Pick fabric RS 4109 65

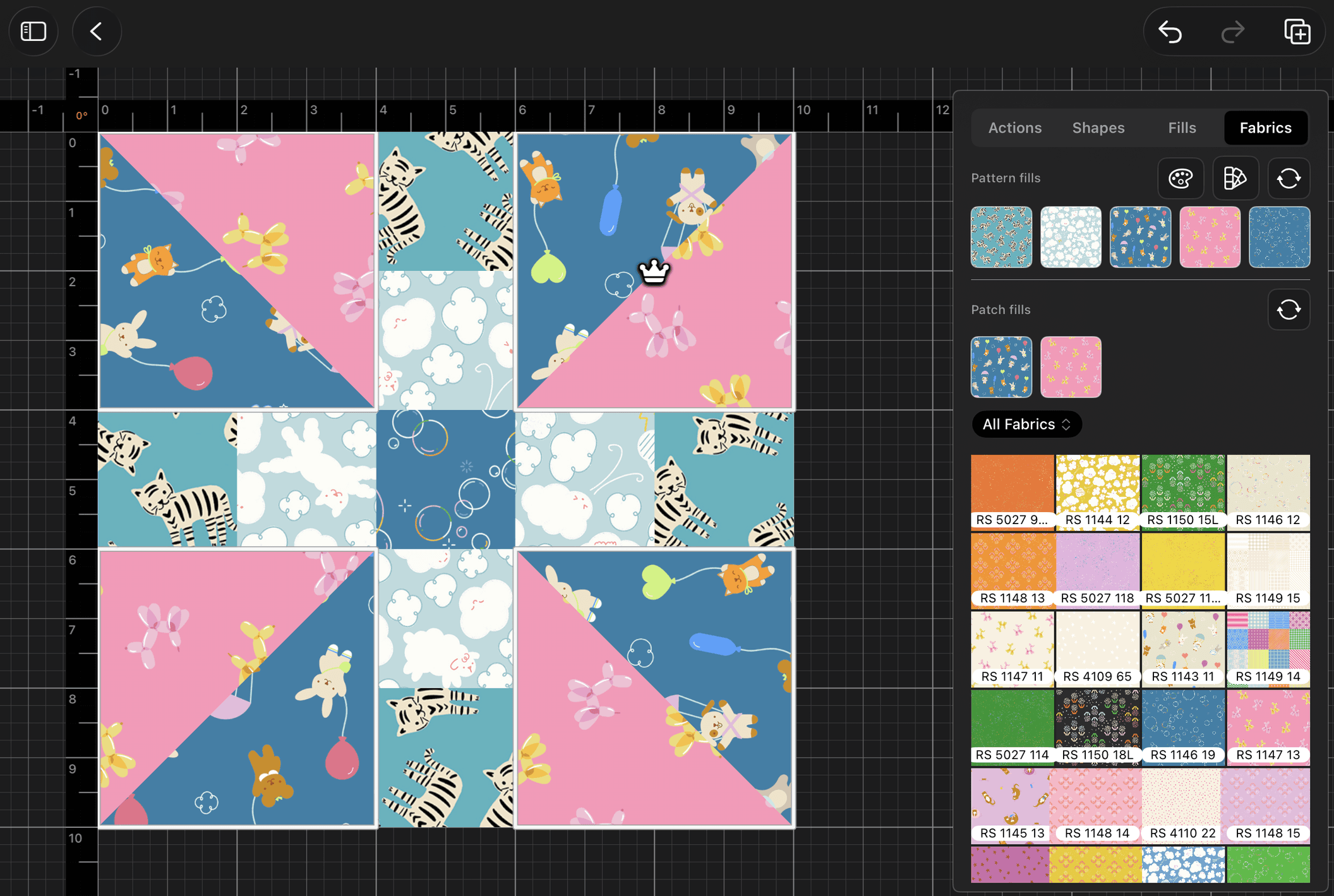click(1098, 648)
